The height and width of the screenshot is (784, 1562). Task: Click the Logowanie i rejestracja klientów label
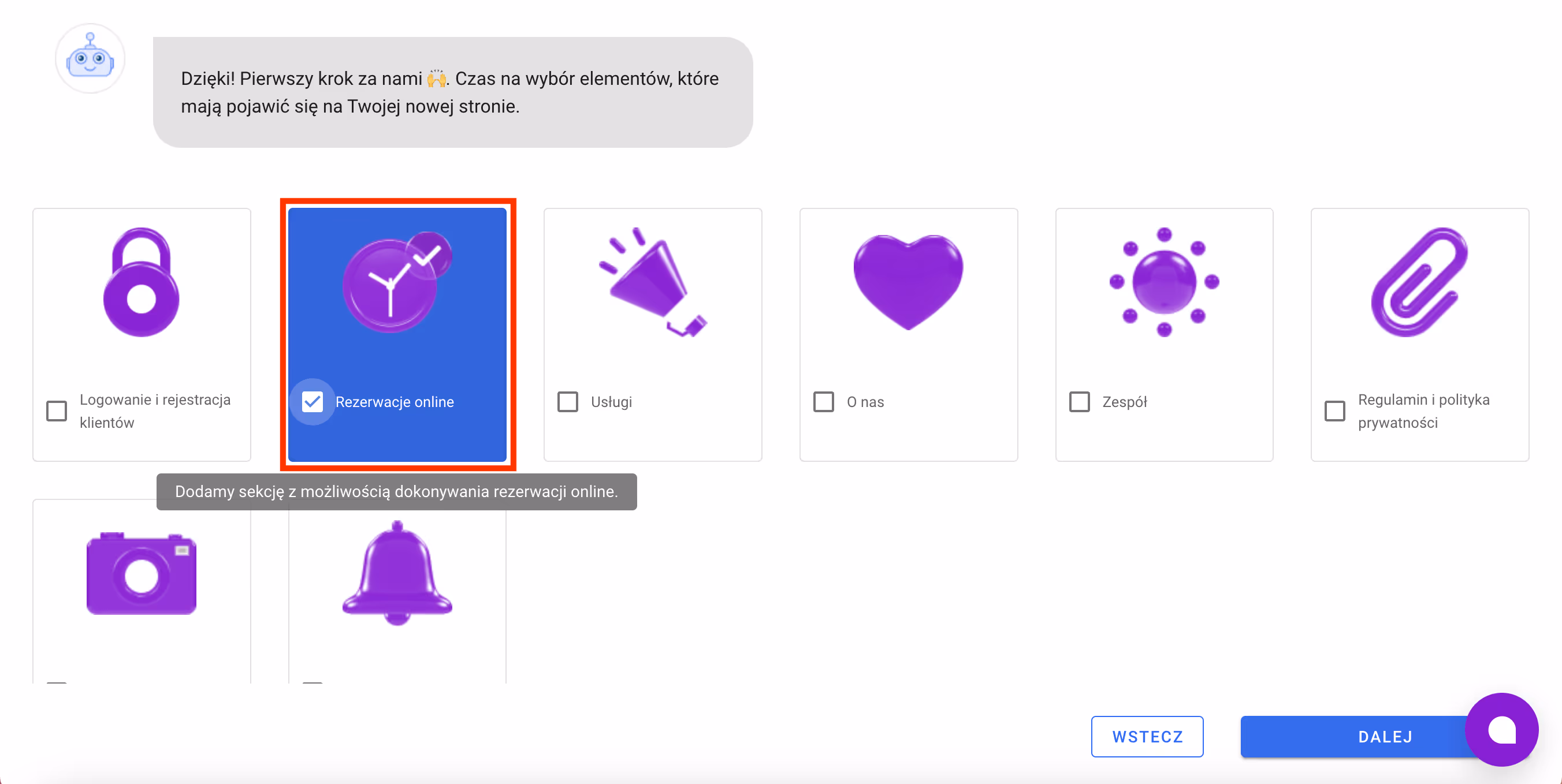155,411
